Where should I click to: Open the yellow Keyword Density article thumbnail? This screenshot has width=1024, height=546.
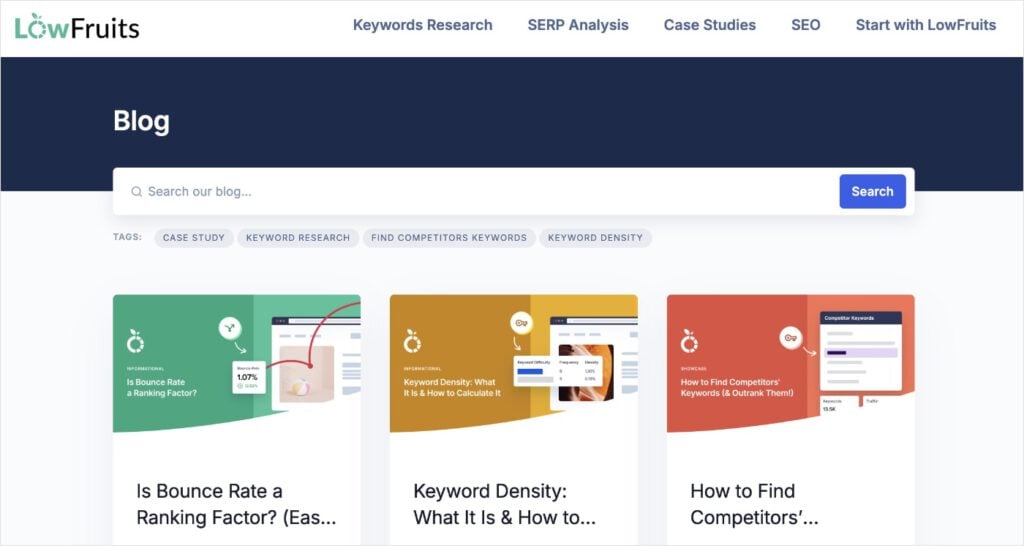513,363
